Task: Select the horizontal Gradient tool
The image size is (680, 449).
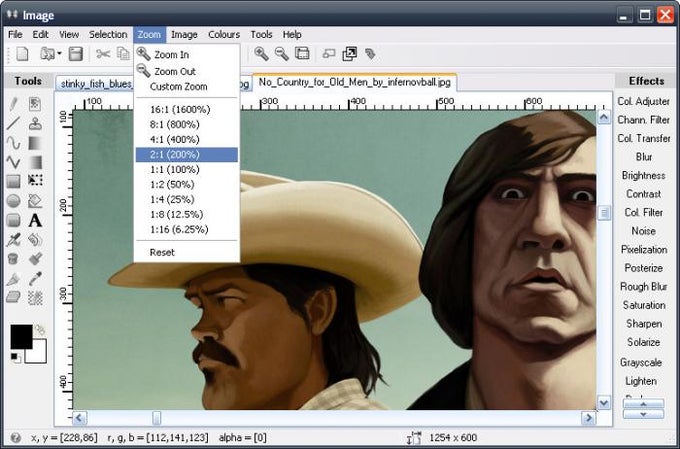Action: coord(35,143)
